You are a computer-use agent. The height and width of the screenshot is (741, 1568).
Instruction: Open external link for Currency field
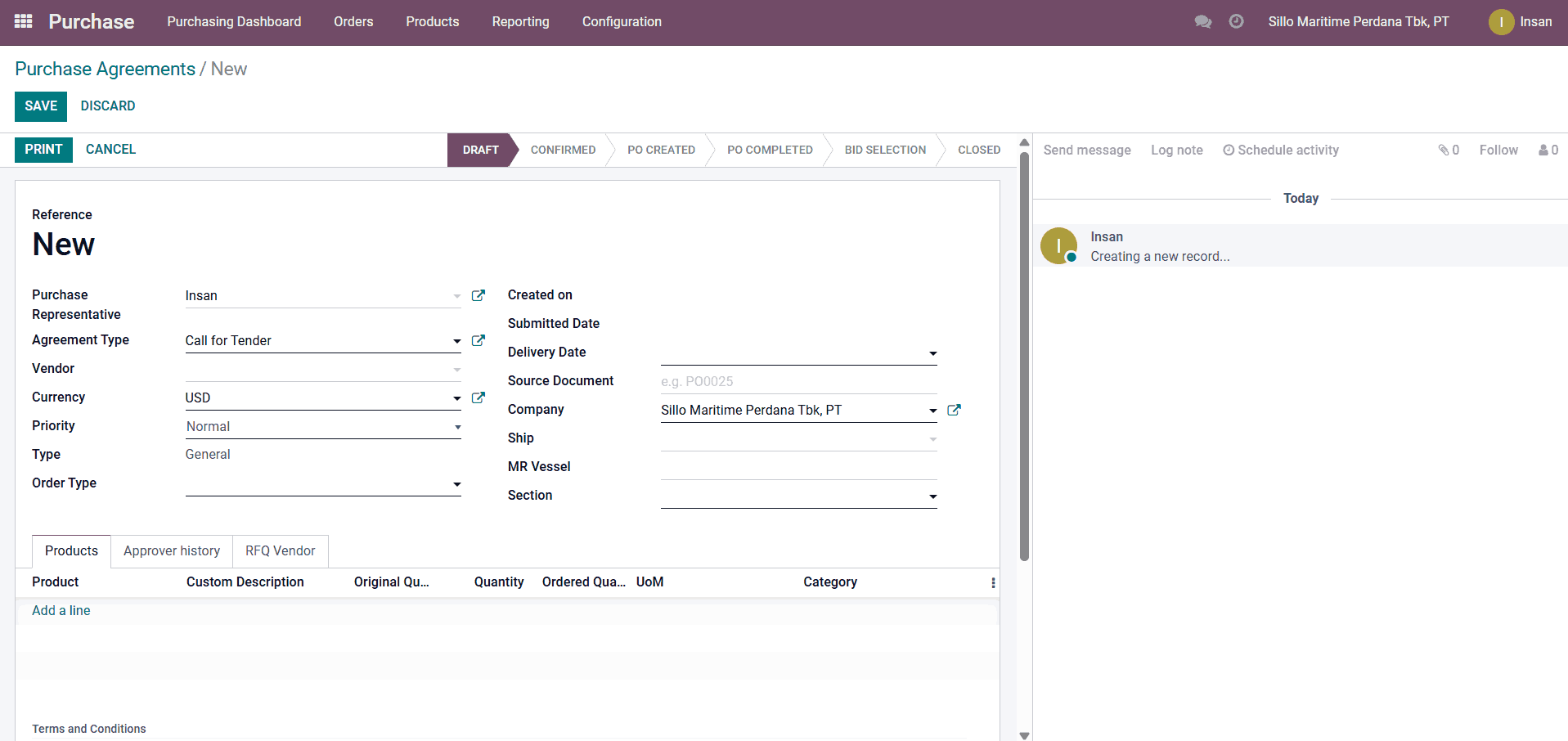478,398
